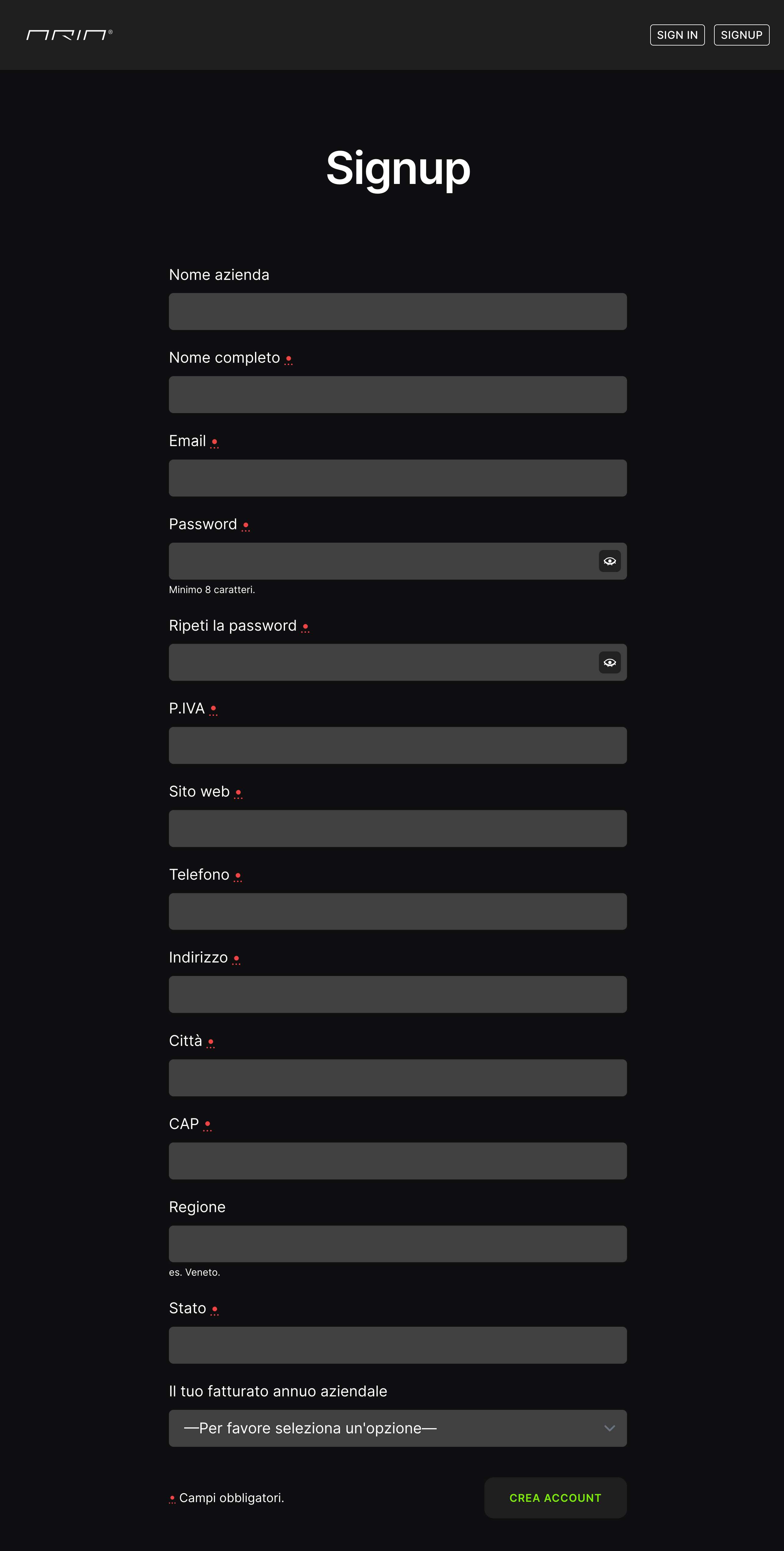
Task: Focus the Sito web field
Action: [x=398, y=828]
